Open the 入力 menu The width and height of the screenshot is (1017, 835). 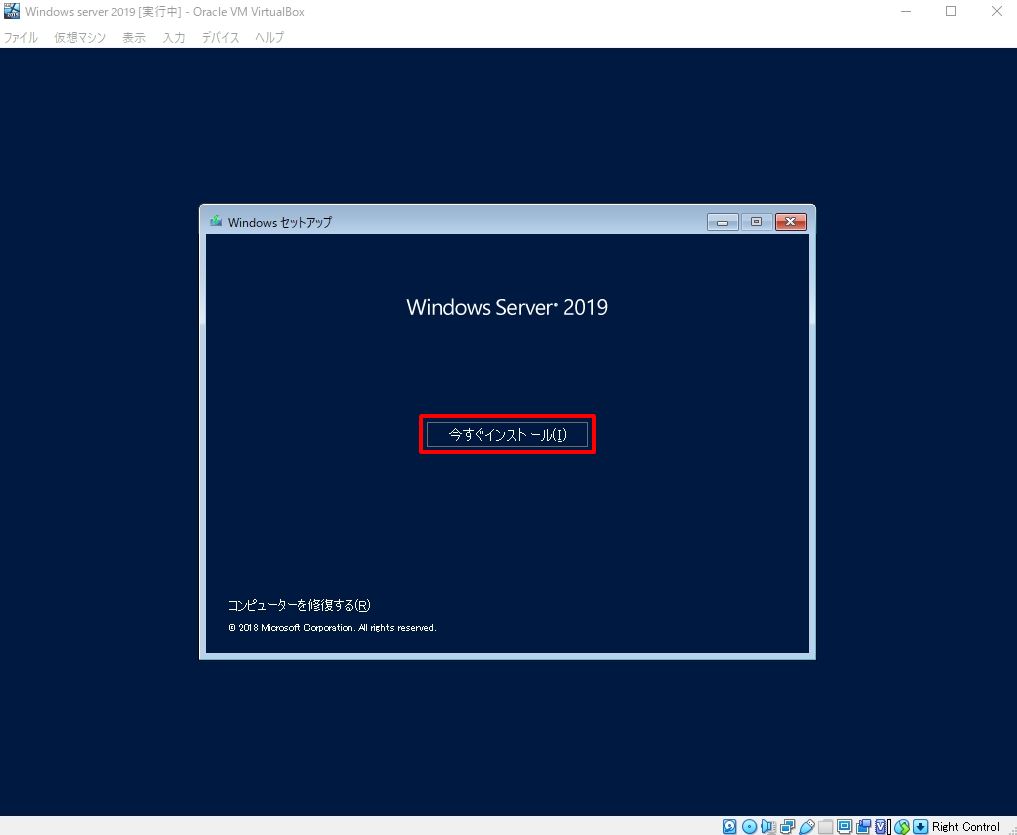174,38
